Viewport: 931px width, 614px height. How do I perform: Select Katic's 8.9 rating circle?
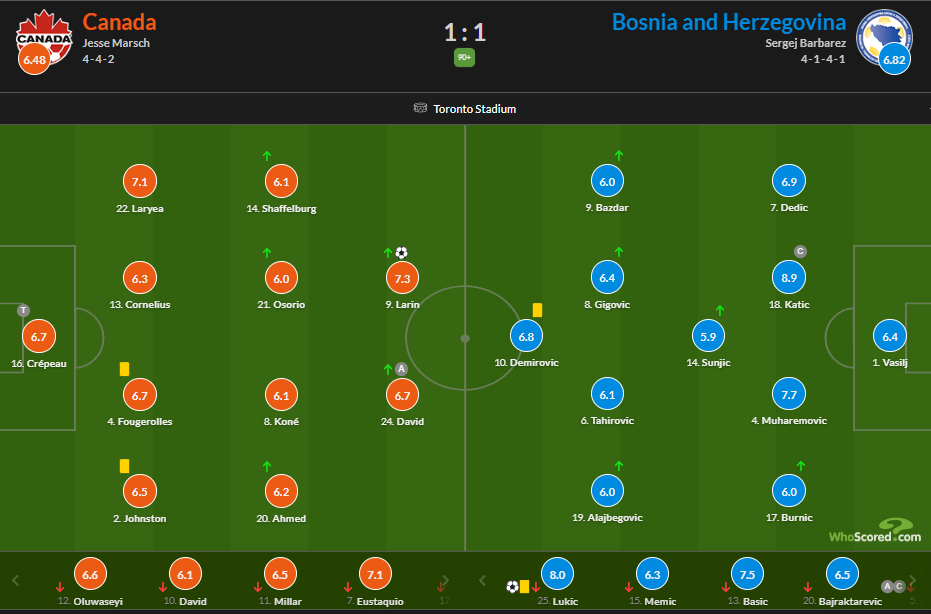tap(788, 277)
